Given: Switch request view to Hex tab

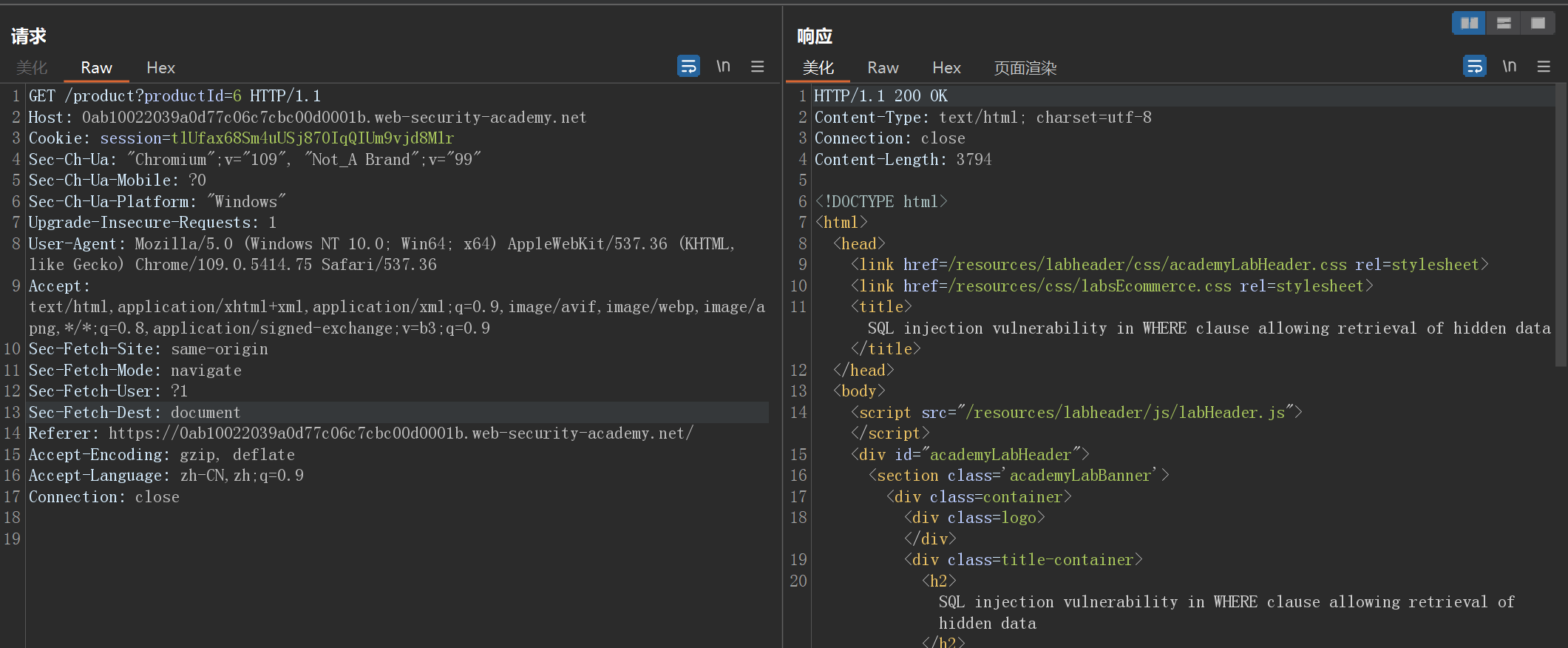Looking at the screenshot, I should tap(160, 68).
